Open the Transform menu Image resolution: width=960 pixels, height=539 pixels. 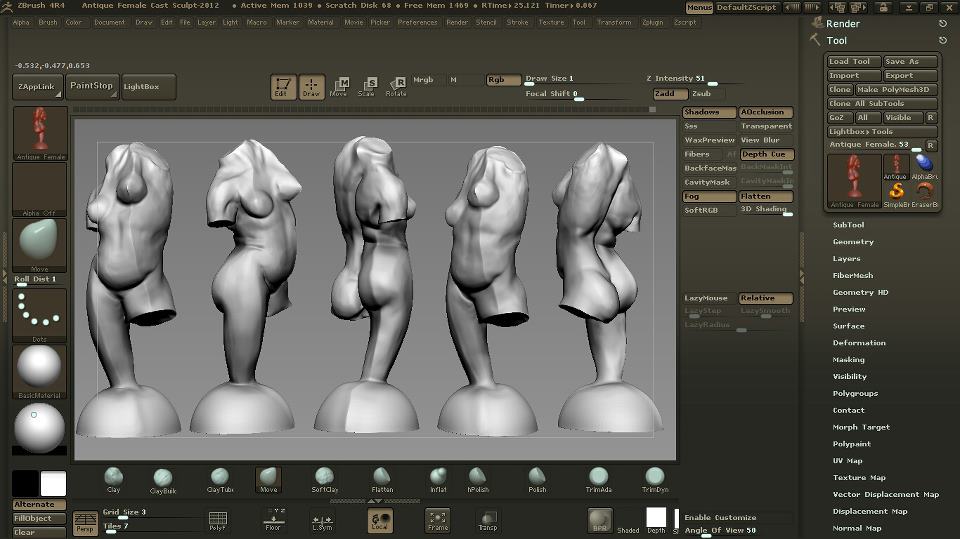click(x=614, y=23)
